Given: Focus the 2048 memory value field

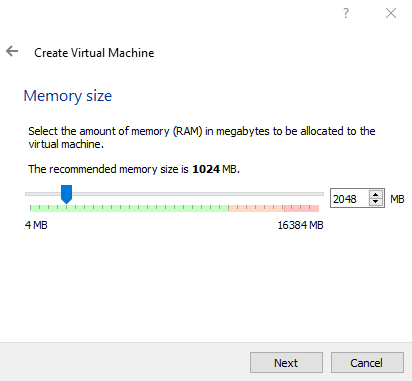Looking at the screenshot, I should coord(350,199).
